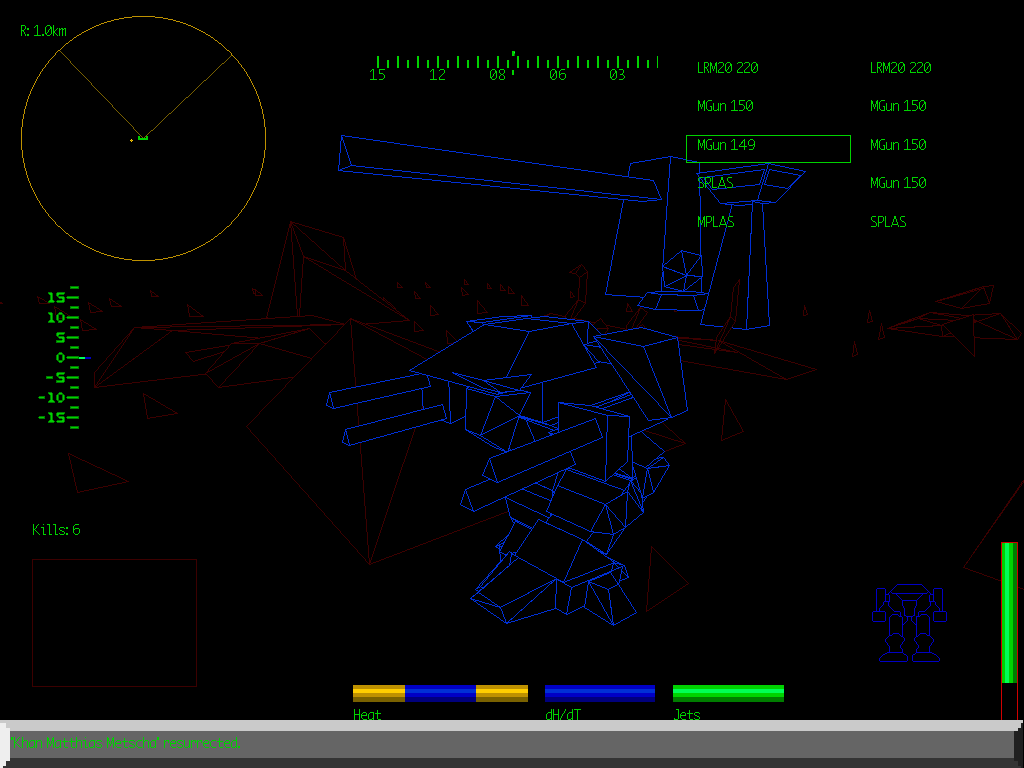Select the radar display in the top-left corner
1024x768 pixels.
pos(143,137)
